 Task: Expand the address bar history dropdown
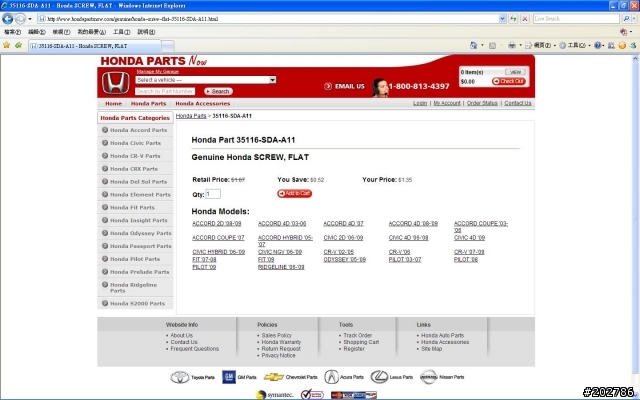click(x=502, y=19)
